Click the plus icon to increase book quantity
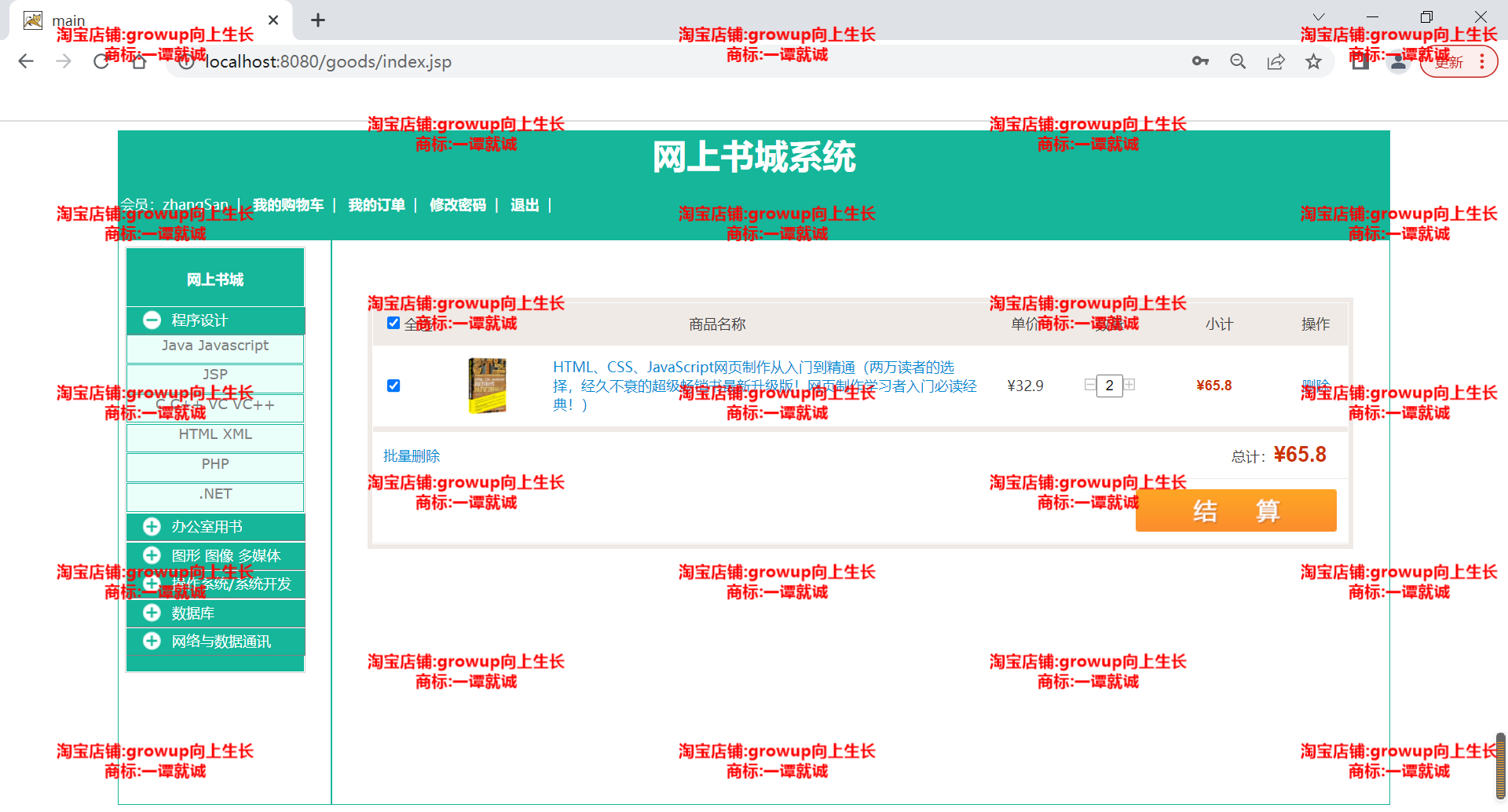The image size is (1508, 812). 1129,385
